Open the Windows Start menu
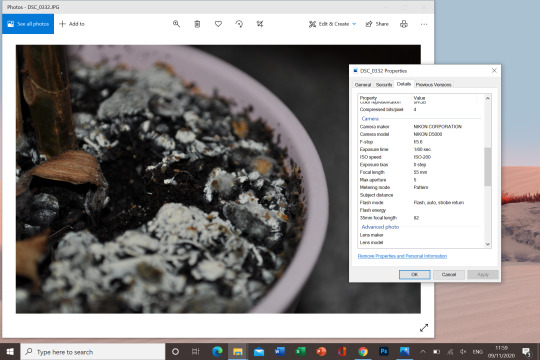Screen dimensions: 540x360 (10, 352)
